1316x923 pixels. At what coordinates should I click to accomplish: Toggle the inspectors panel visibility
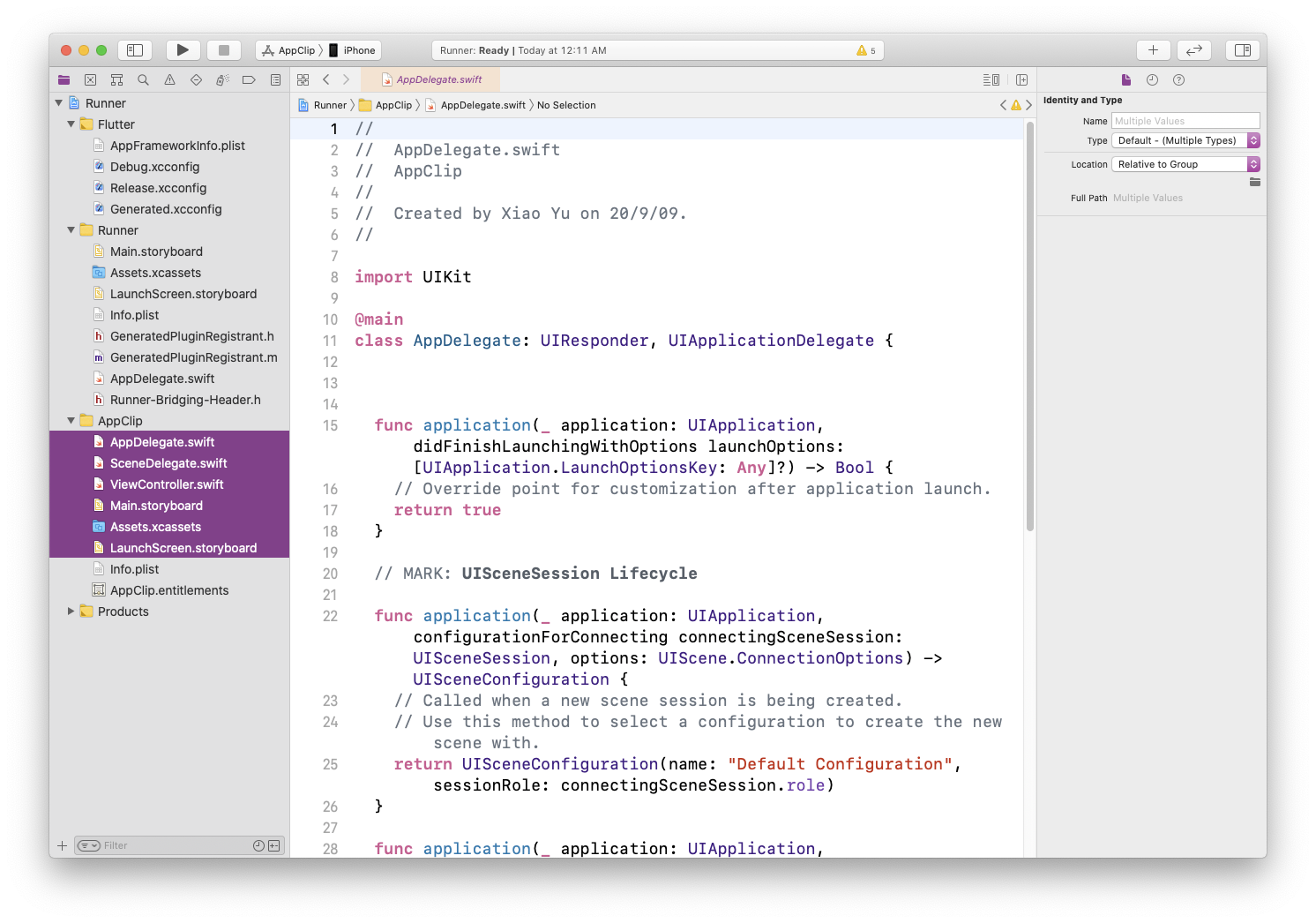pyautogui.click(x=1243, y=50)
